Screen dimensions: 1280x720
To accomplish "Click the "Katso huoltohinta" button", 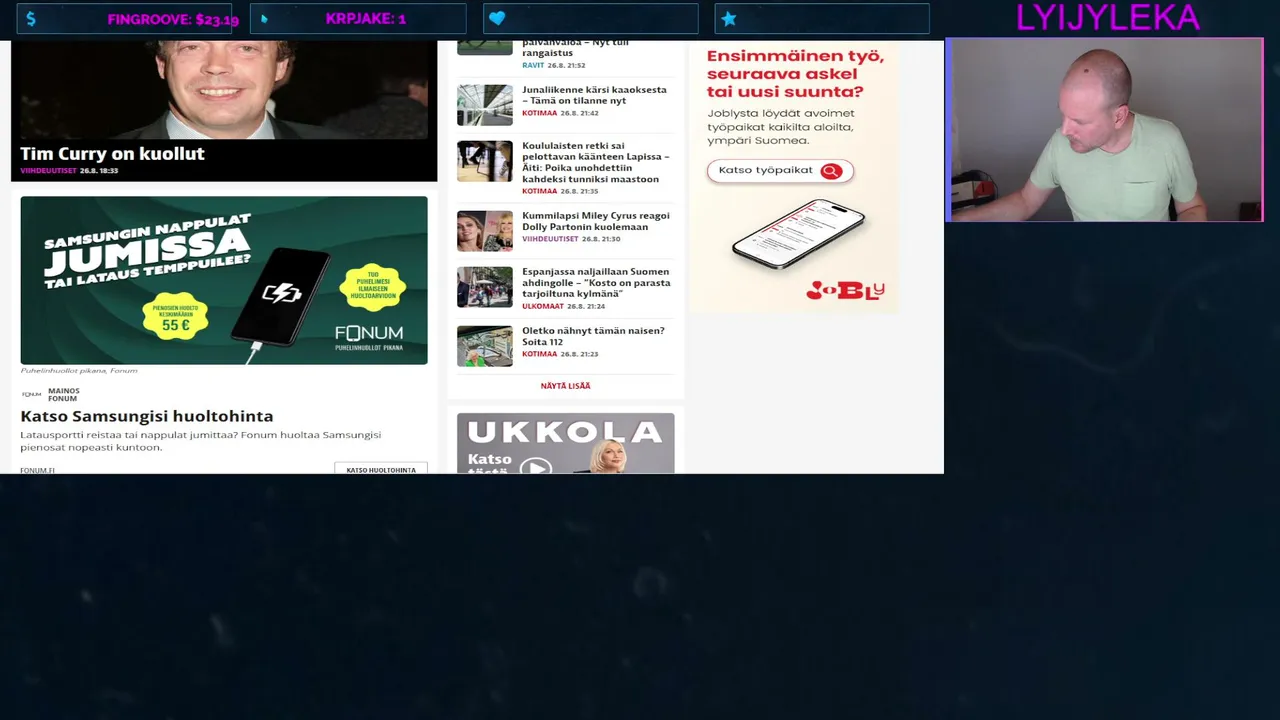I will [381, 469].
